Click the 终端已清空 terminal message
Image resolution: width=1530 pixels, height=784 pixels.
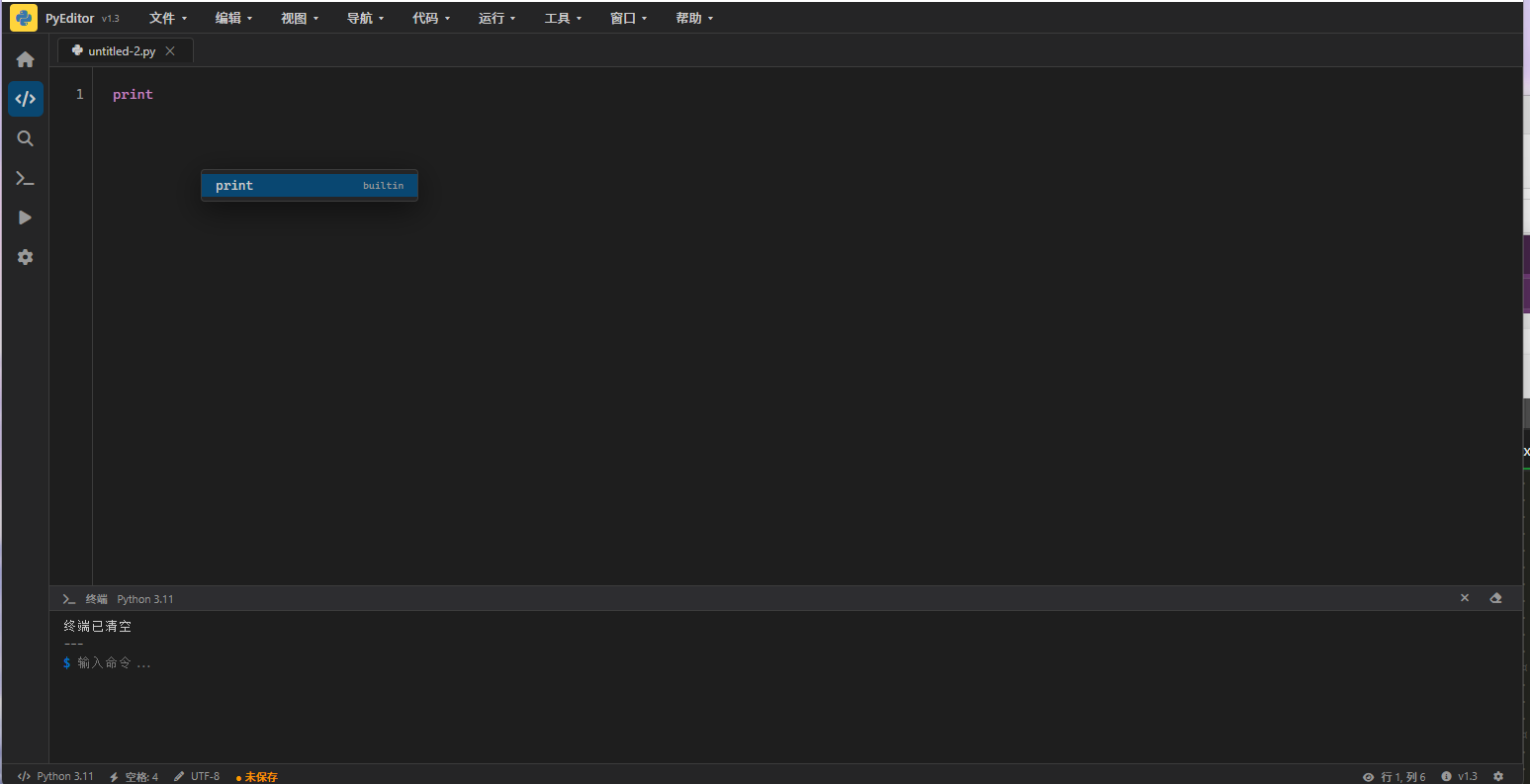click(98, 626)
